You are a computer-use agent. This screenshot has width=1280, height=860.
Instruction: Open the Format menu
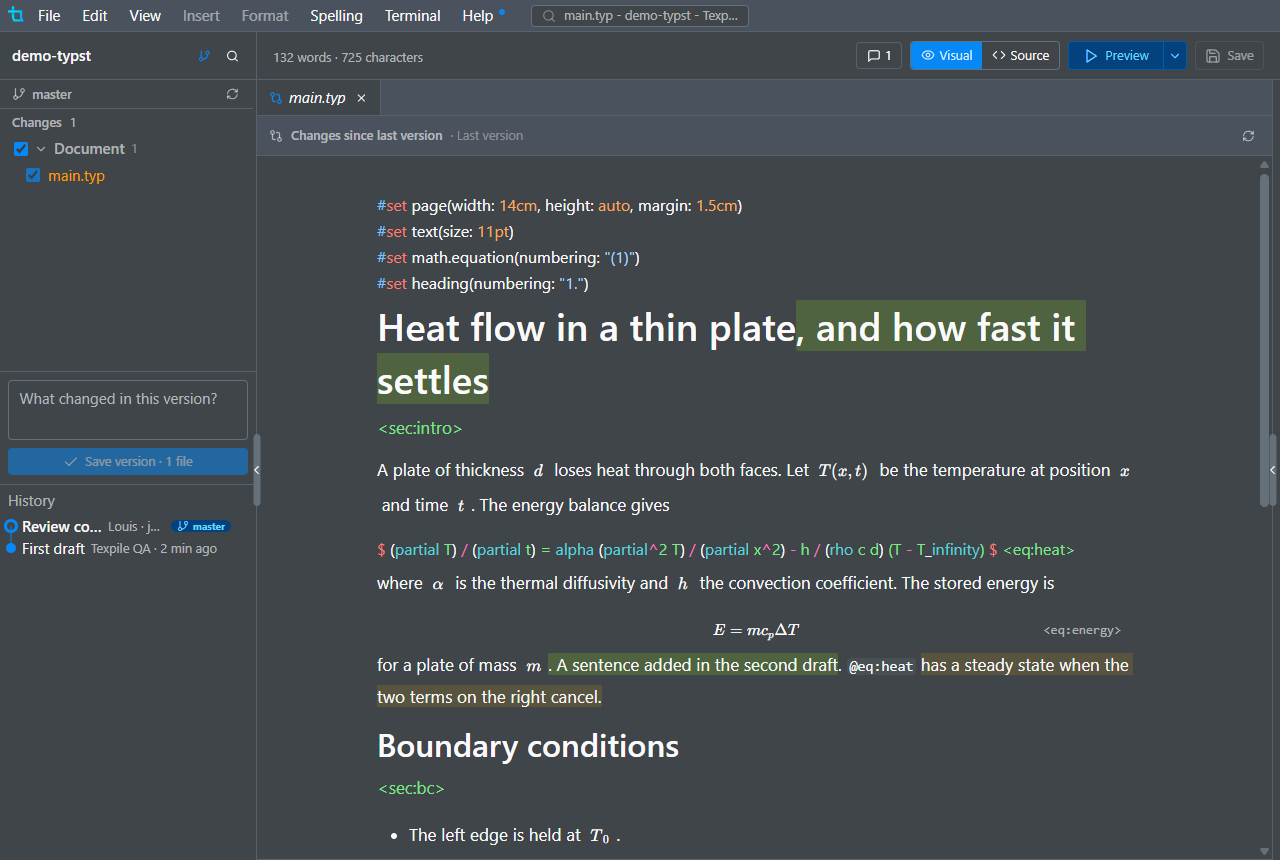click(265, 16)
